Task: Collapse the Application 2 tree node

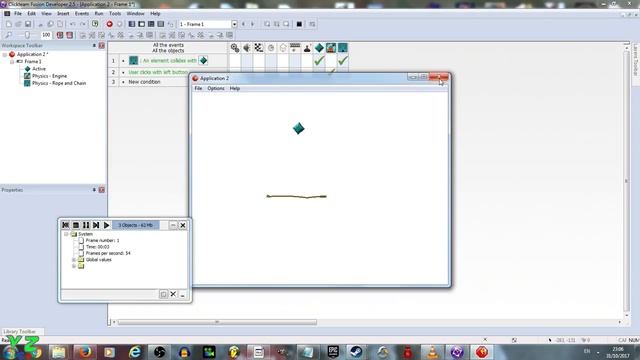Action: pyautogui.click(x=4, y=54)
